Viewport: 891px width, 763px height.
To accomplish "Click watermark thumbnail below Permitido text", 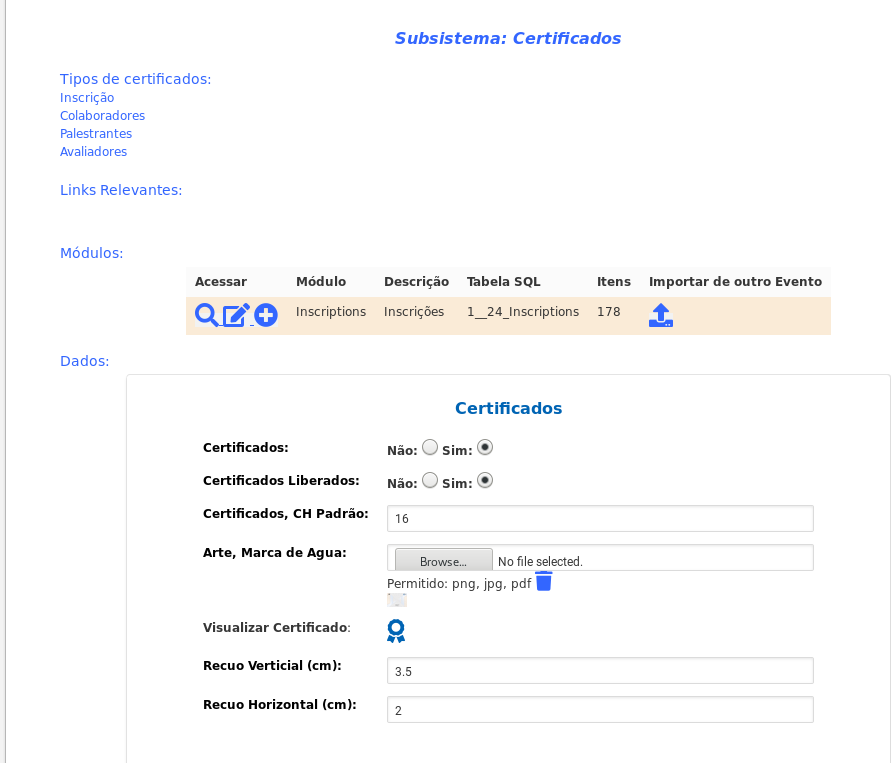I will (x=397, y=600).
